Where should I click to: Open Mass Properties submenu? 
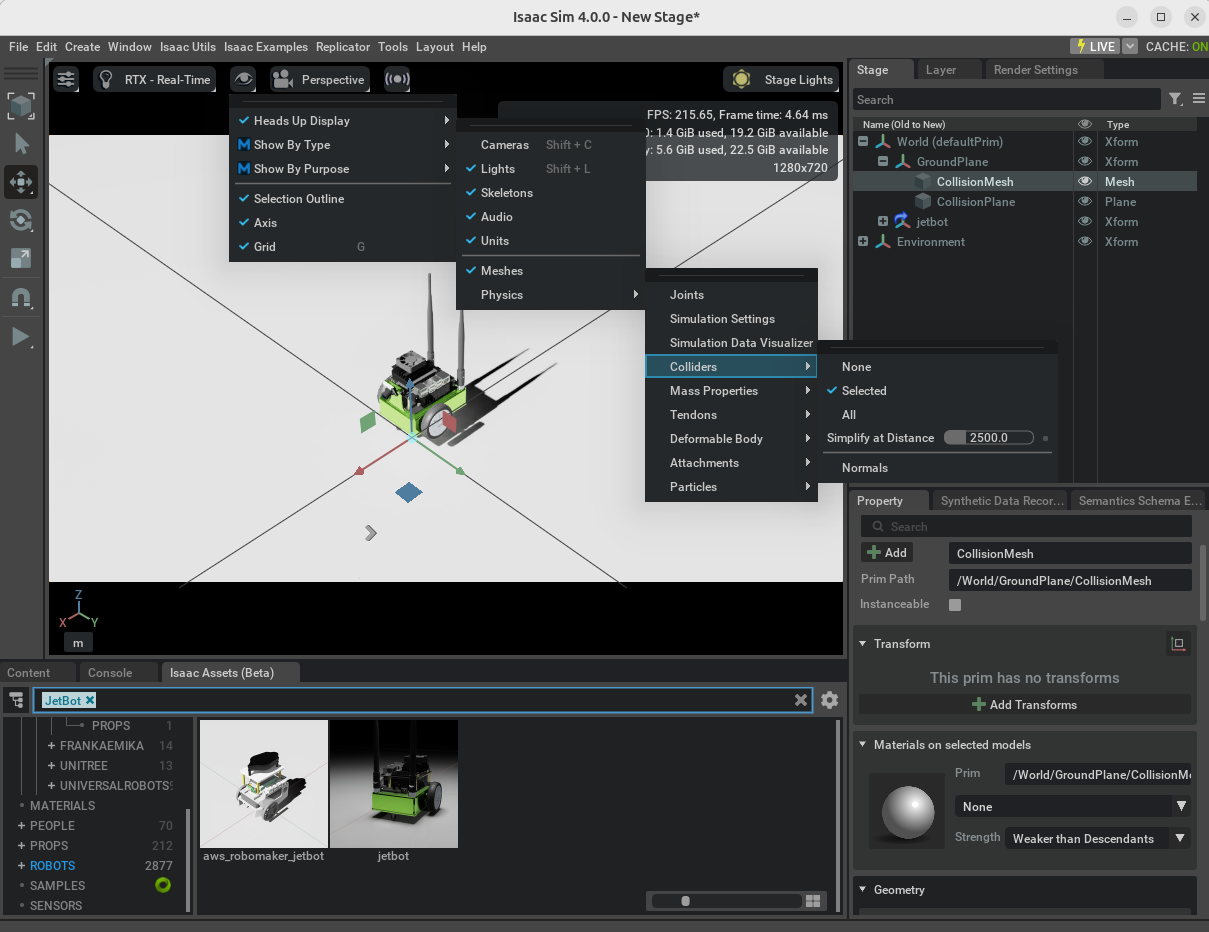point(731,391)
